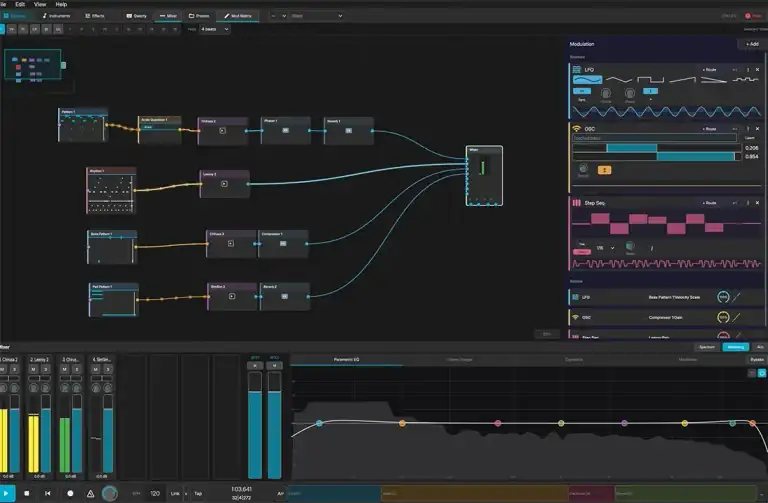
Task: Mute mixer channel 4
Action: (x=96, y=369)
